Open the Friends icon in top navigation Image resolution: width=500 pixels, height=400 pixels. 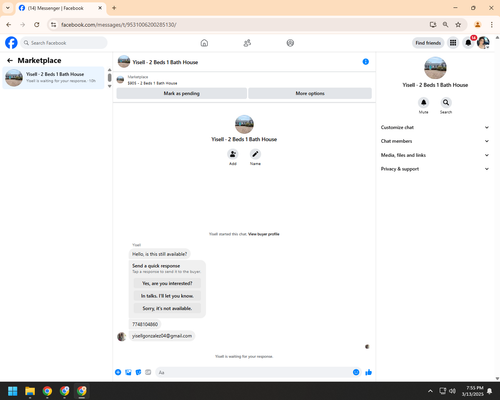(x=247, y=43)
